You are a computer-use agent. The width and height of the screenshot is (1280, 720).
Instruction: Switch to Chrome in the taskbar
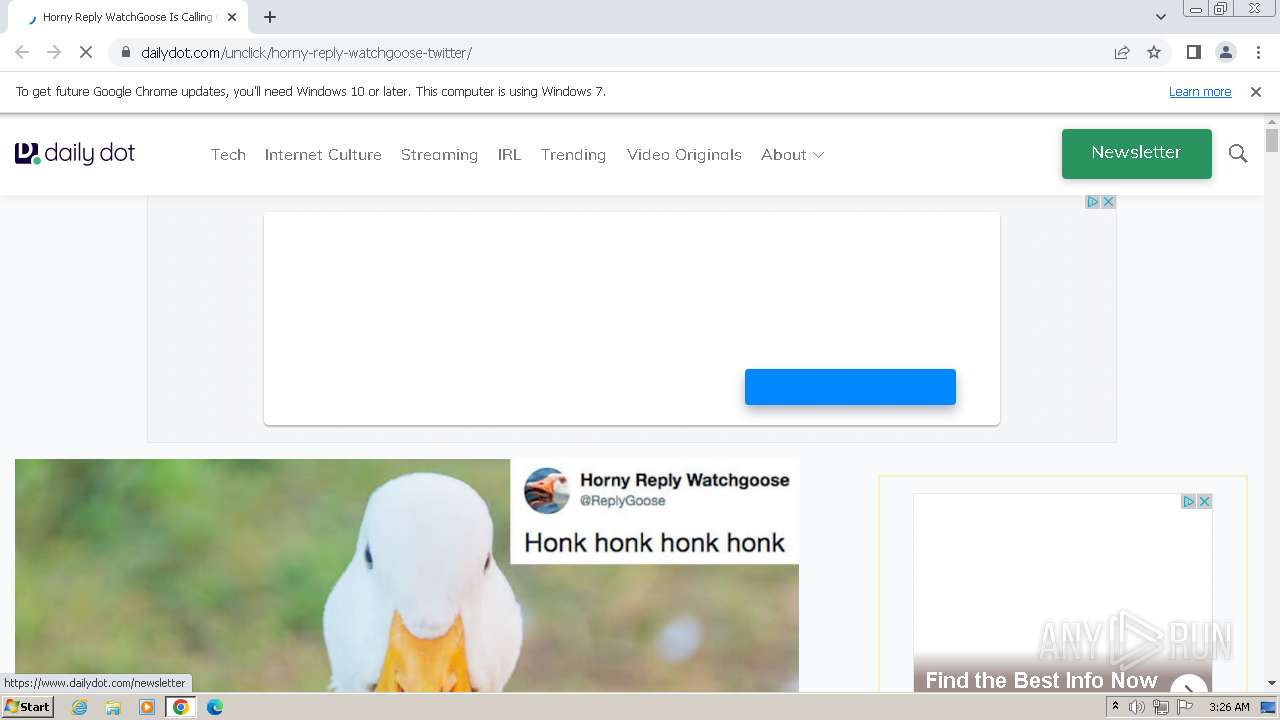[181, 707]
